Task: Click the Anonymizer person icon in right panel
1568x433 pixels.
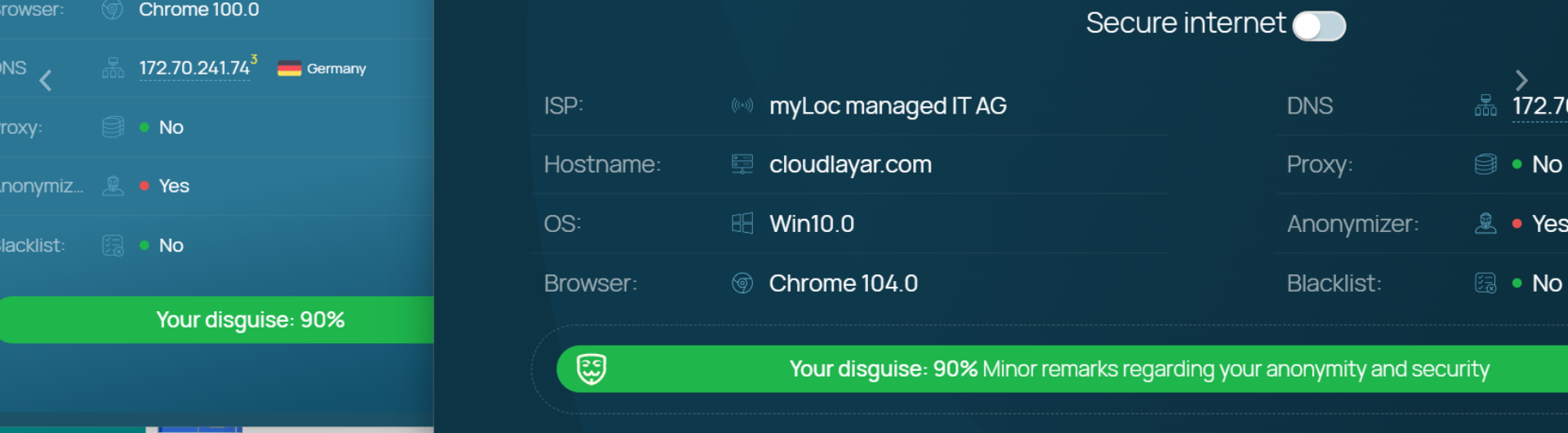Action: pos(1486,223)
